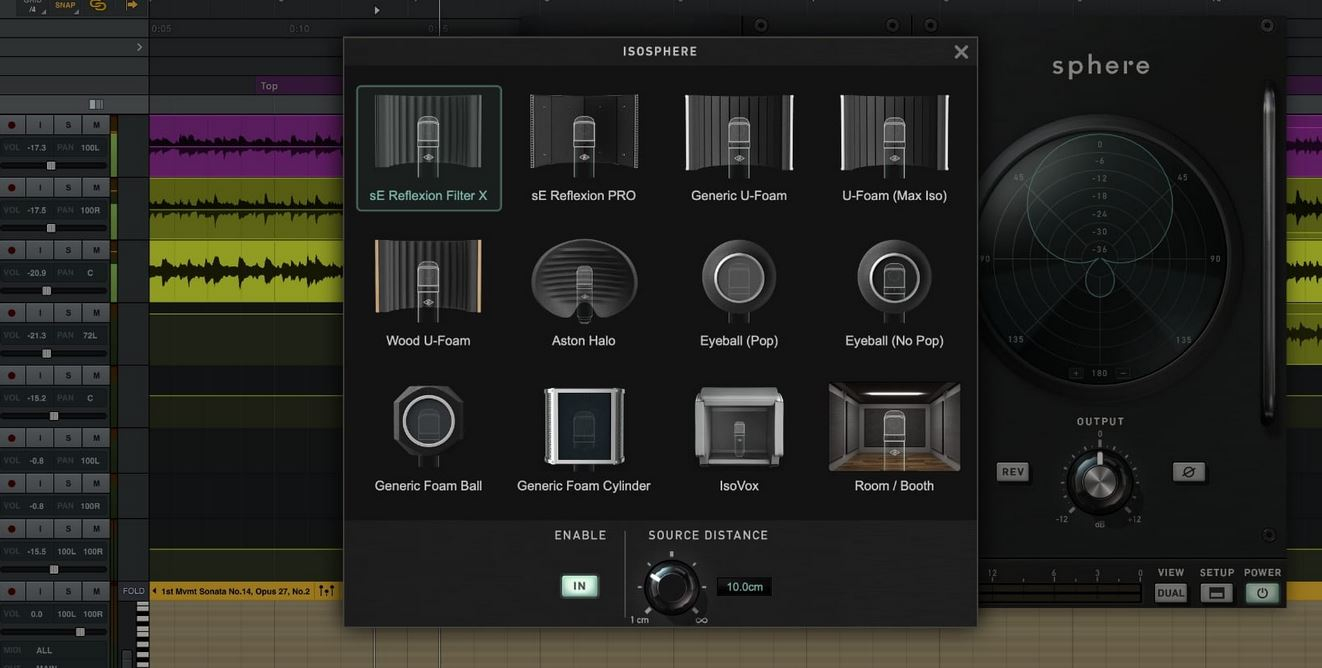
Task: Close the IsoSphere dialog
Action: click(961, 52)
